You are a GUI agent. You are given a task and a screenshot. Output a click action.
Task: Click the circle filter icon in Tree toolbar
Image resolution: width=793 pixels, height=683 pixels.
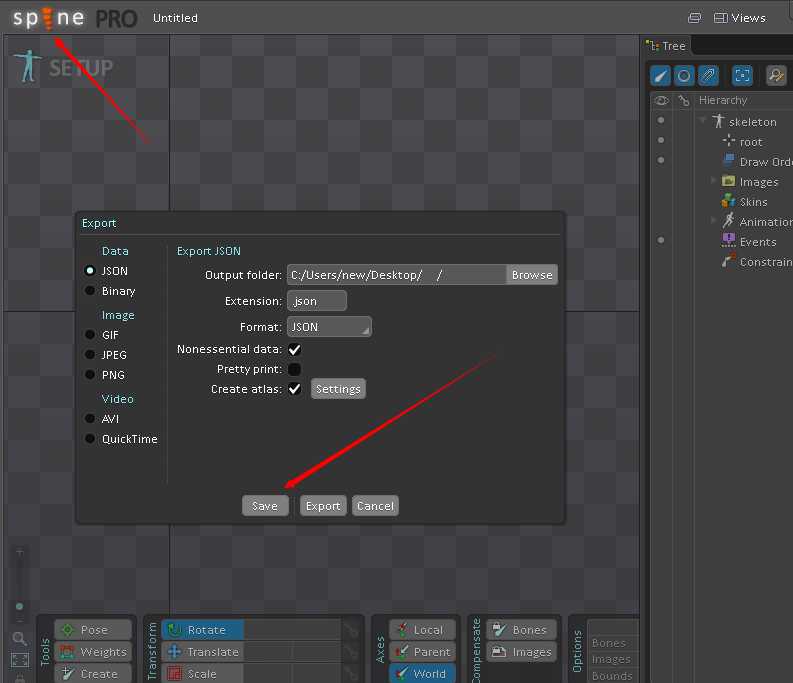click(684, 76)
